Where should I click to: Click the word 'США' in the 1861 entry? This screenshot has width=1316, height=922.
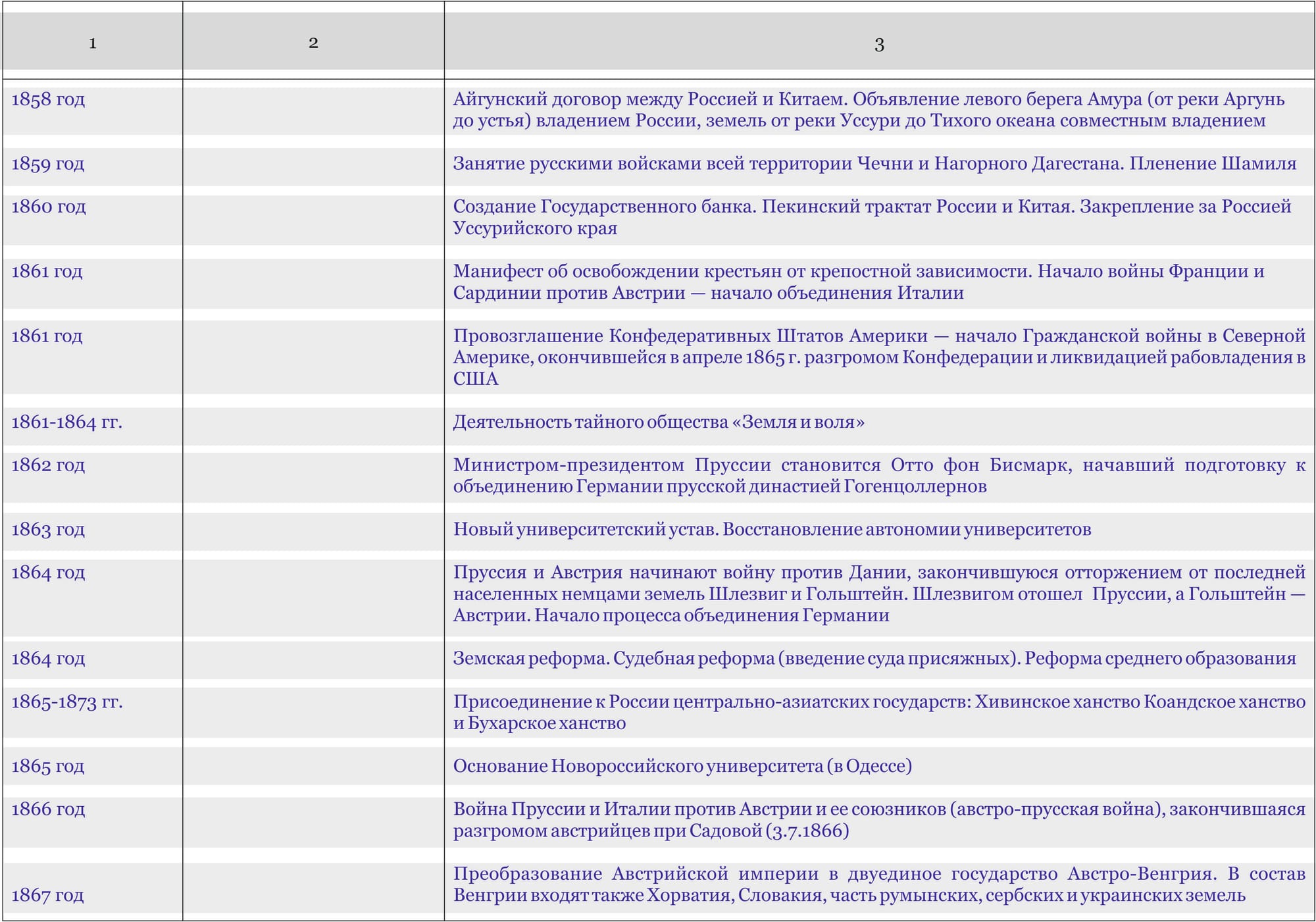click(x=475, y=379)
